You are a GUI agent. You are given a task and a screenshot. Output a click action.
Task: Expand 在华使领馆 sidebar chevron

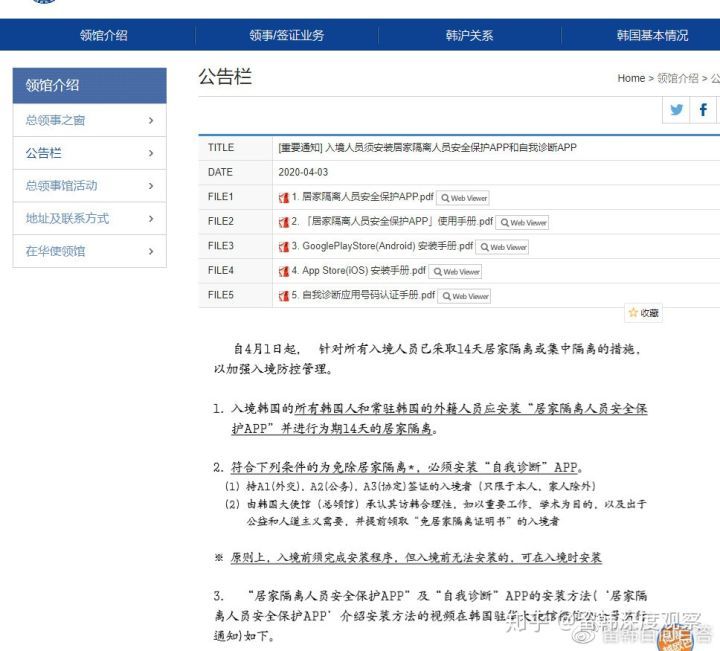coord(151,251)
